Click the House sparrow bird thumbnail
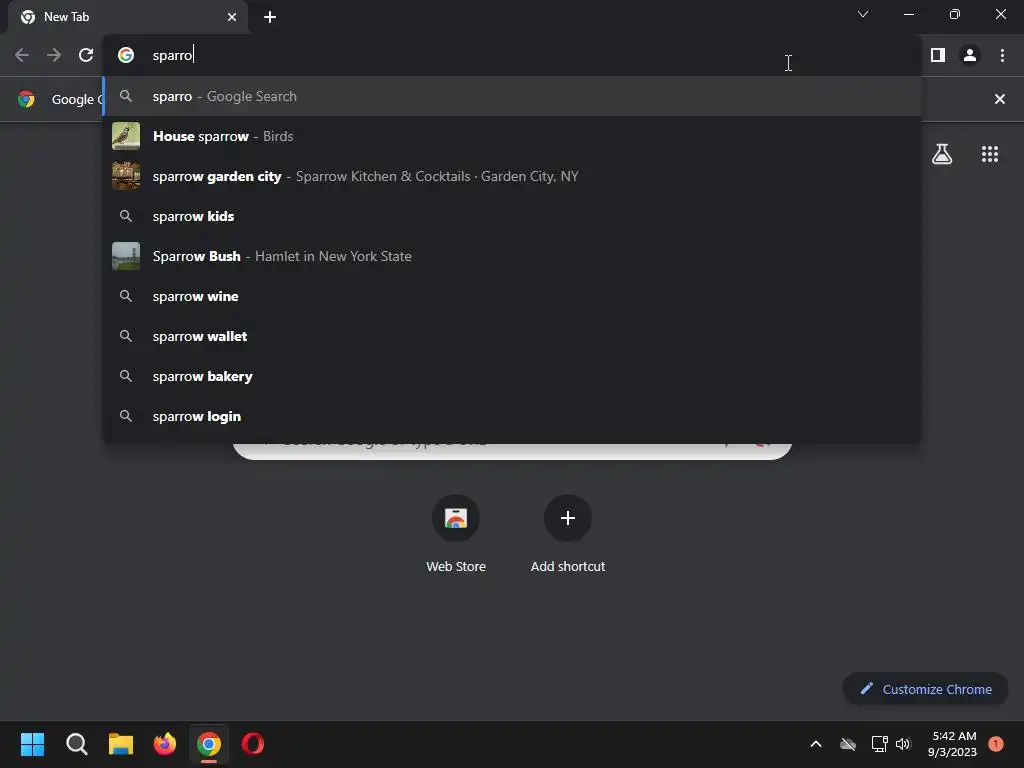The height and width of the screenshot is (768, 1024). coord(126,136)
